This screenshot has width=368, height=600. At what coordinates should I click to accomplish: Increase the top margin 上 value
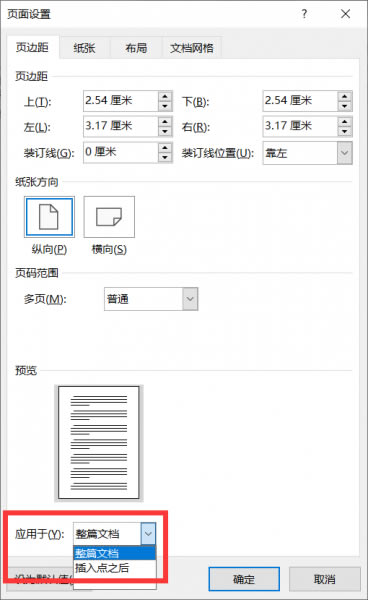click(x=165, y=96)
